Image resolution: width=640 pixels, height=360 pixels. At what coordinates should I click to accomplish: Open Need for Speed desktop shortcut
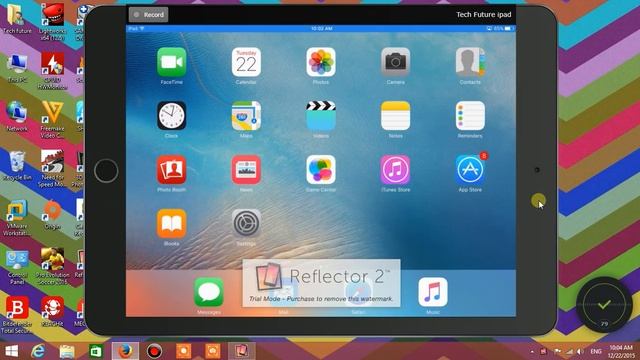52,169
